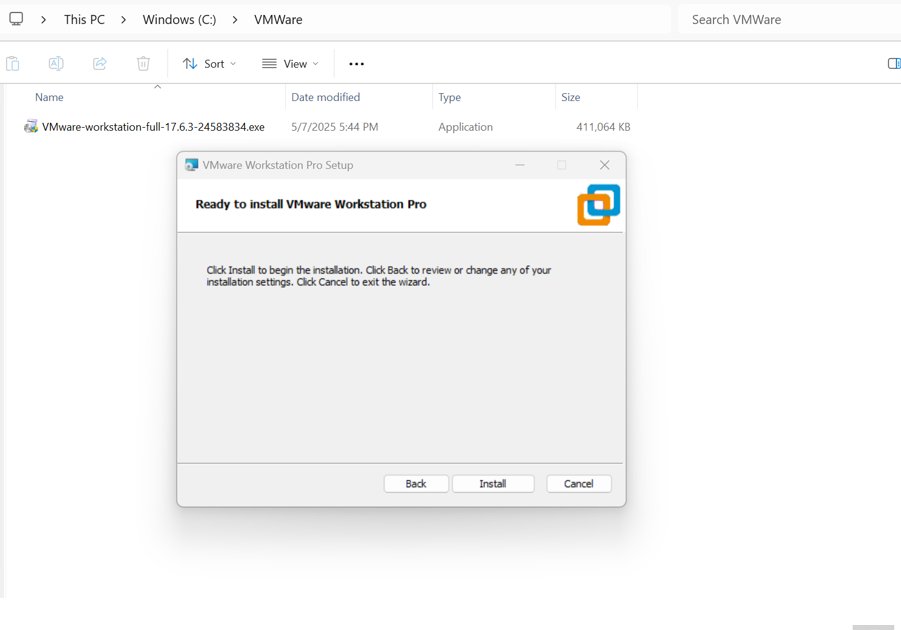
Task: Open the Sort dropdown
Action: click(208, 63)
